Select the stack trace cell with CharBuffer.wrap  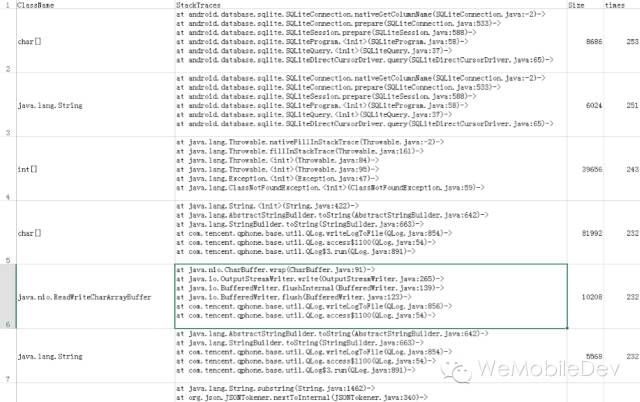[371, 296]
